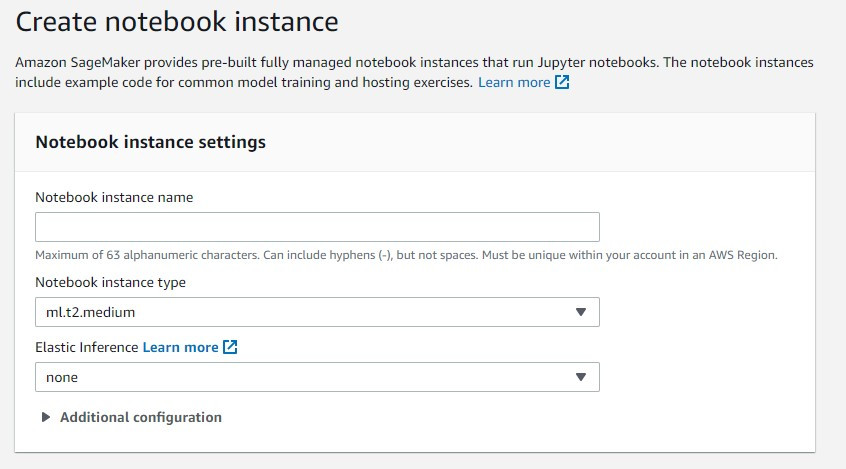Open the Elastic Inference Learn more link

tap(180, 347)
